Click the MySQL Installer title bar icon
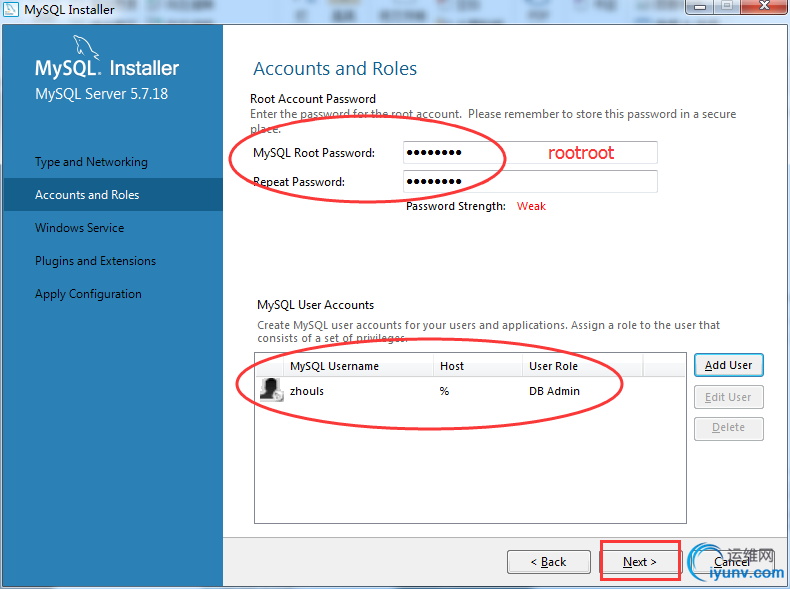Image resolution: width=790 pixels, height=589 pixels. [11, 9]
